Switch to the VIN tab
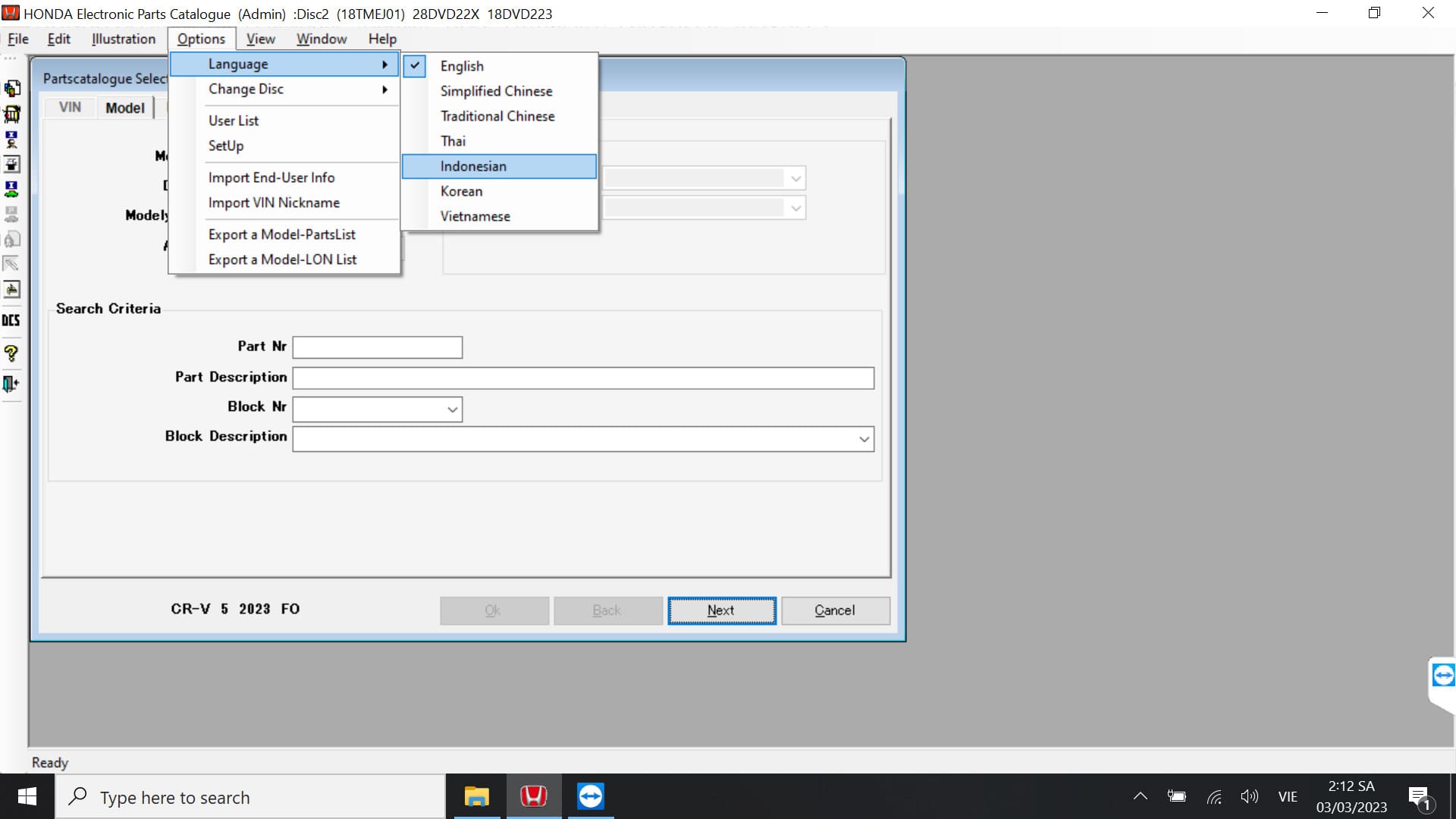The width and height of the screenshot is (1456, 819). coord(70,108)
